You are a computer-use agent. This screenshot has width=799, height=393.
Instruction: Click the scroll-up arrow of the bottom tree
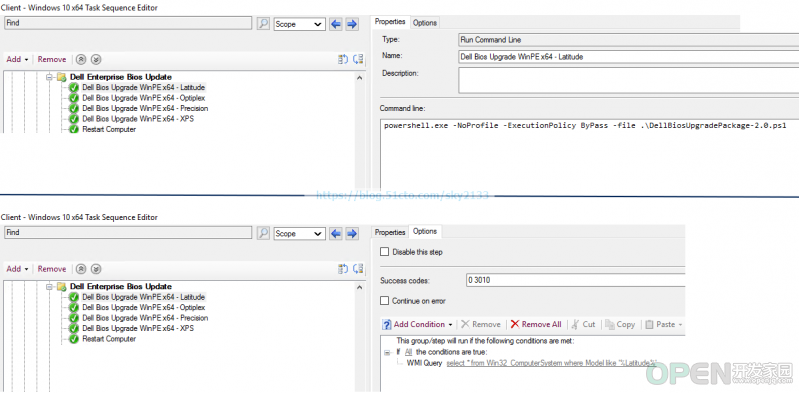(x=359, y=287)
